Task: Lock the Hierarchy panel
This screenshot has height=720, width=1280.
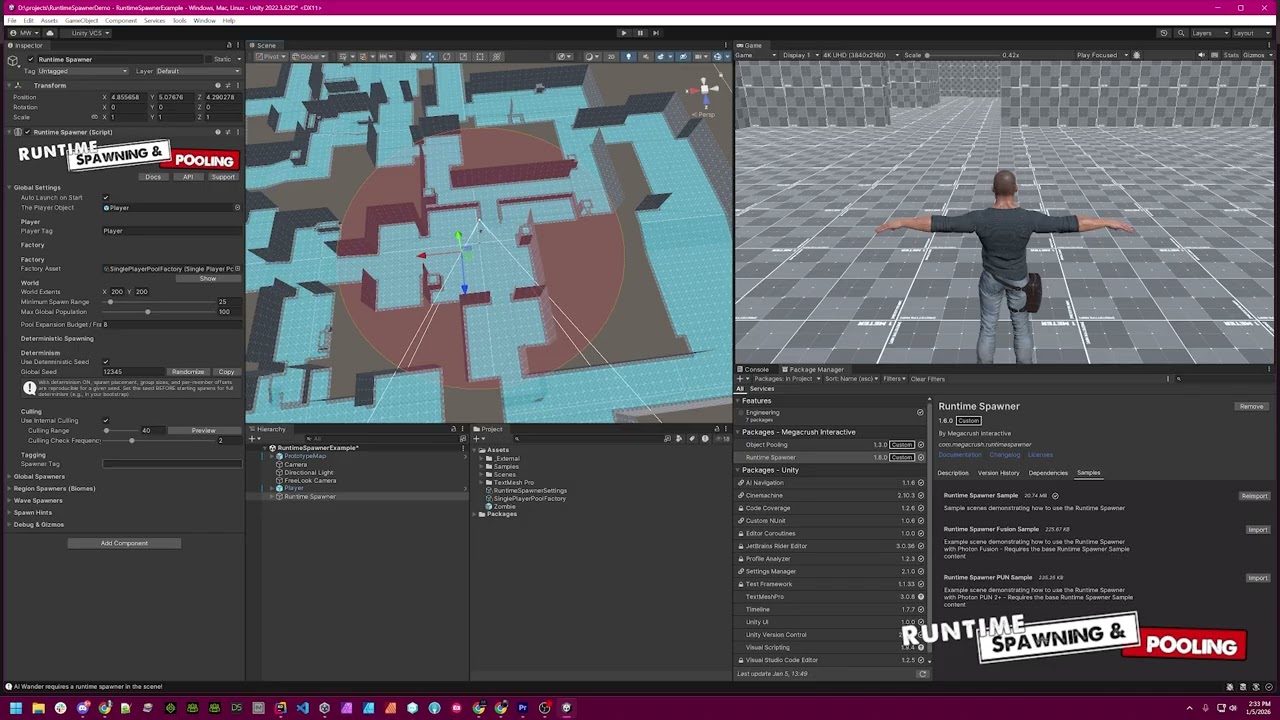Action: (x=453, y=429)
